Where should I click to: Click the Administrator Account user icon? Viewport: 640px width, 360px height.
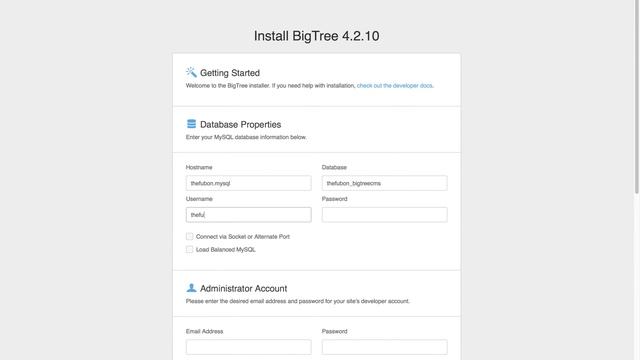(x=191, y=288)
